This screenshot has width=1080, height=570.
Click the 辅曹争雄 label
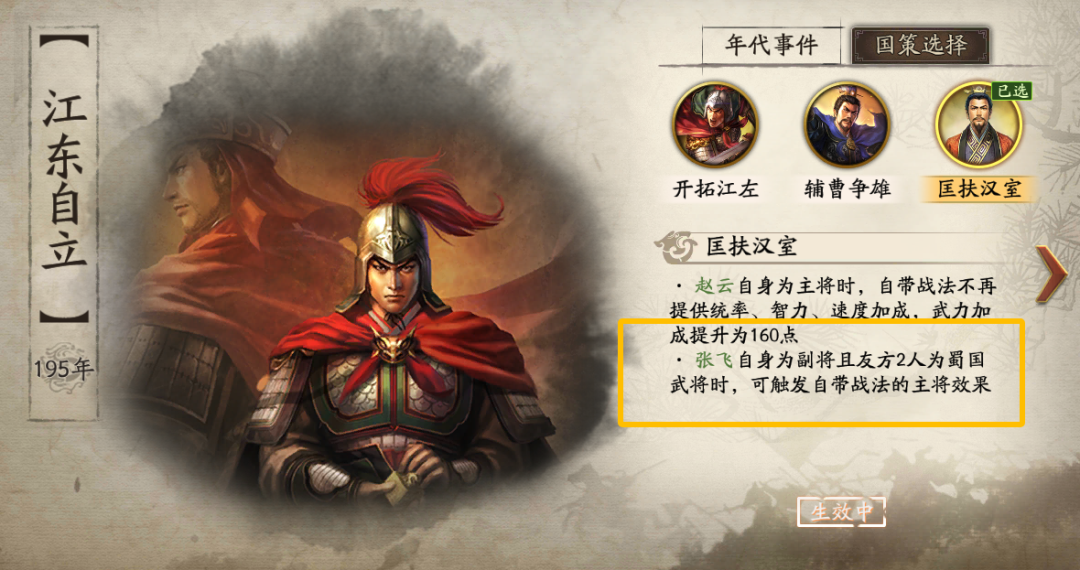click(847, 189)
